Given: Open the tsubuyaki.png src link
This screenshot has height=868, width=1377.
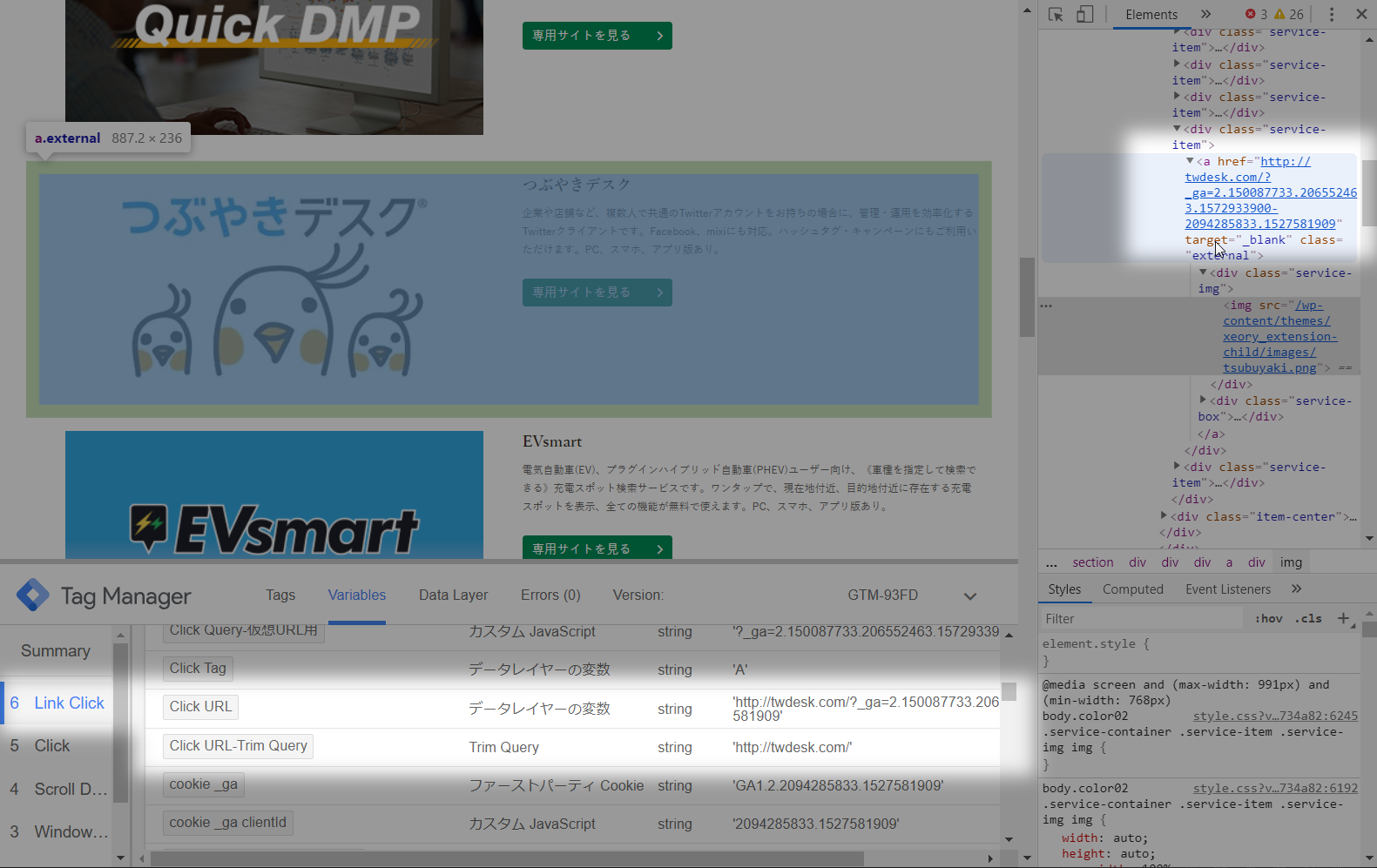Looking at the screenshot, I should (1279, 337).
